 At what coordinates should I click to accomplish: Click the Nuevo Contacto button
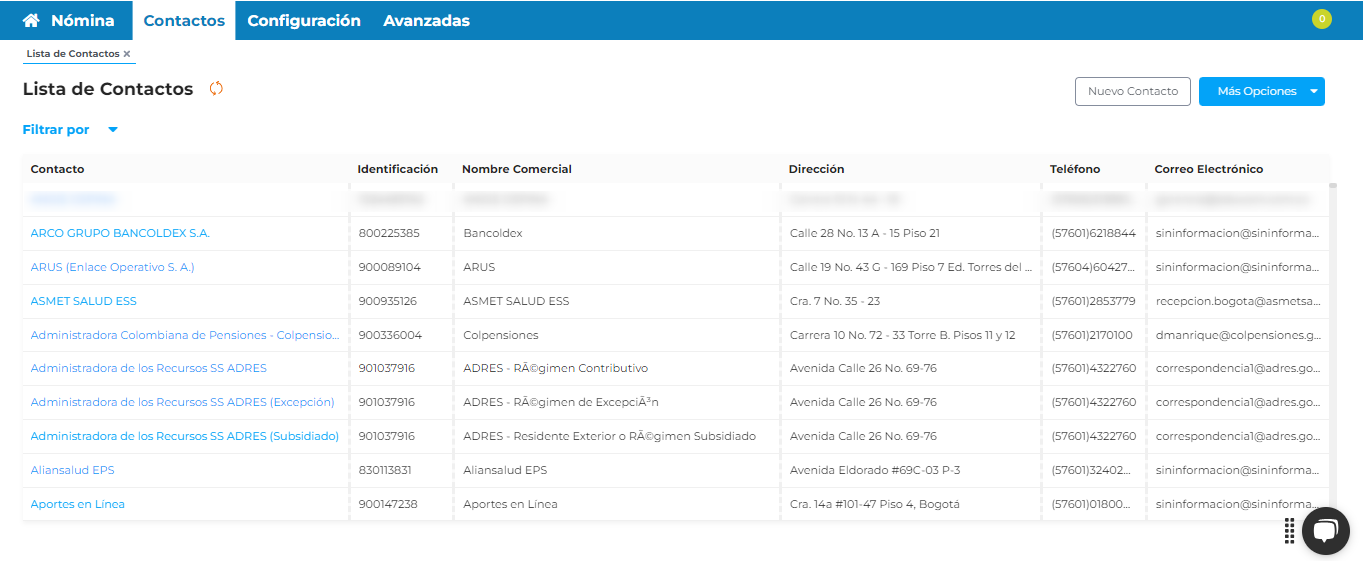1133,91
